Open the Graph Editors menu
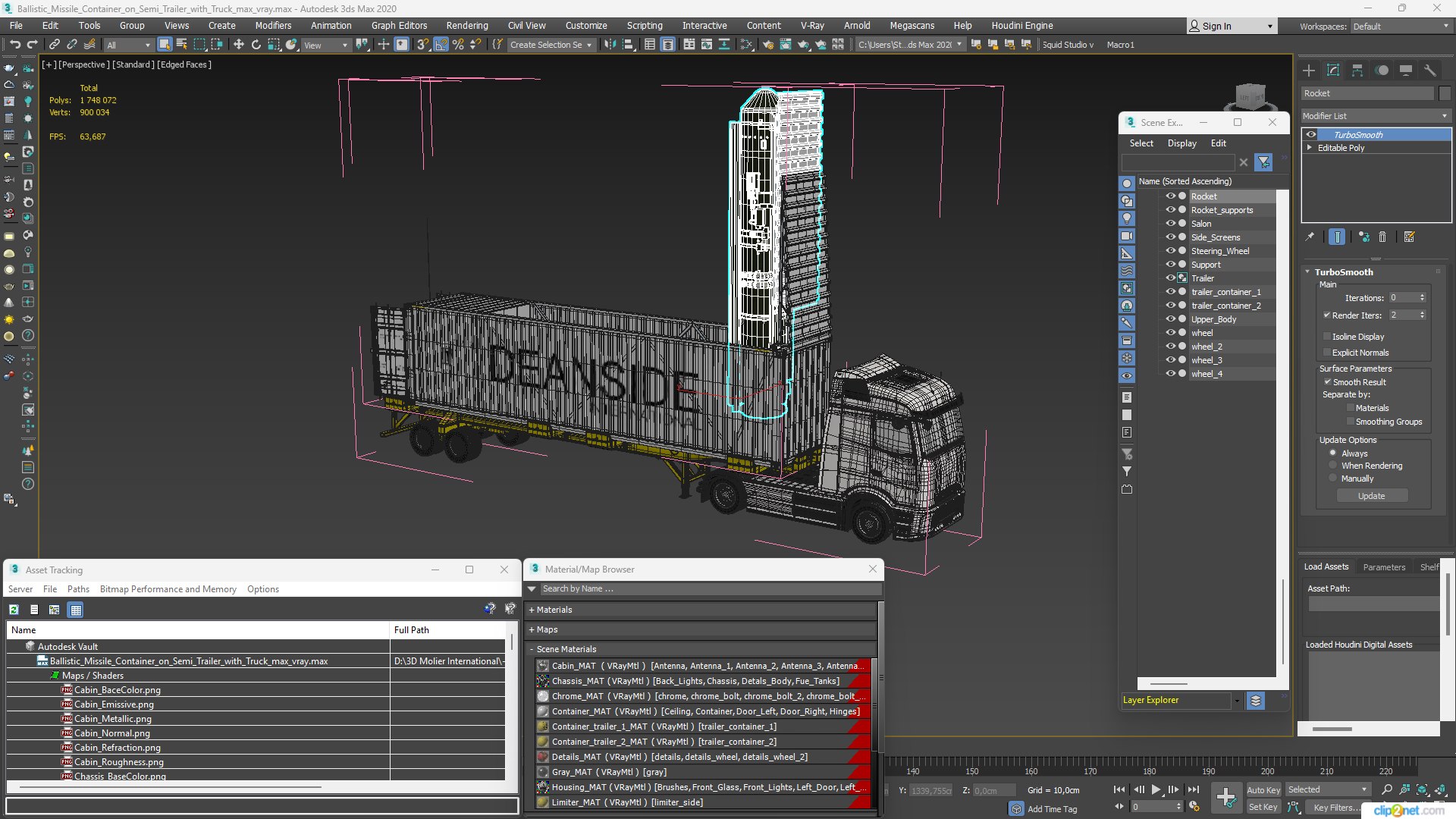The width and height of the screenshot is (1456, 819). click(x=399, y=26)
